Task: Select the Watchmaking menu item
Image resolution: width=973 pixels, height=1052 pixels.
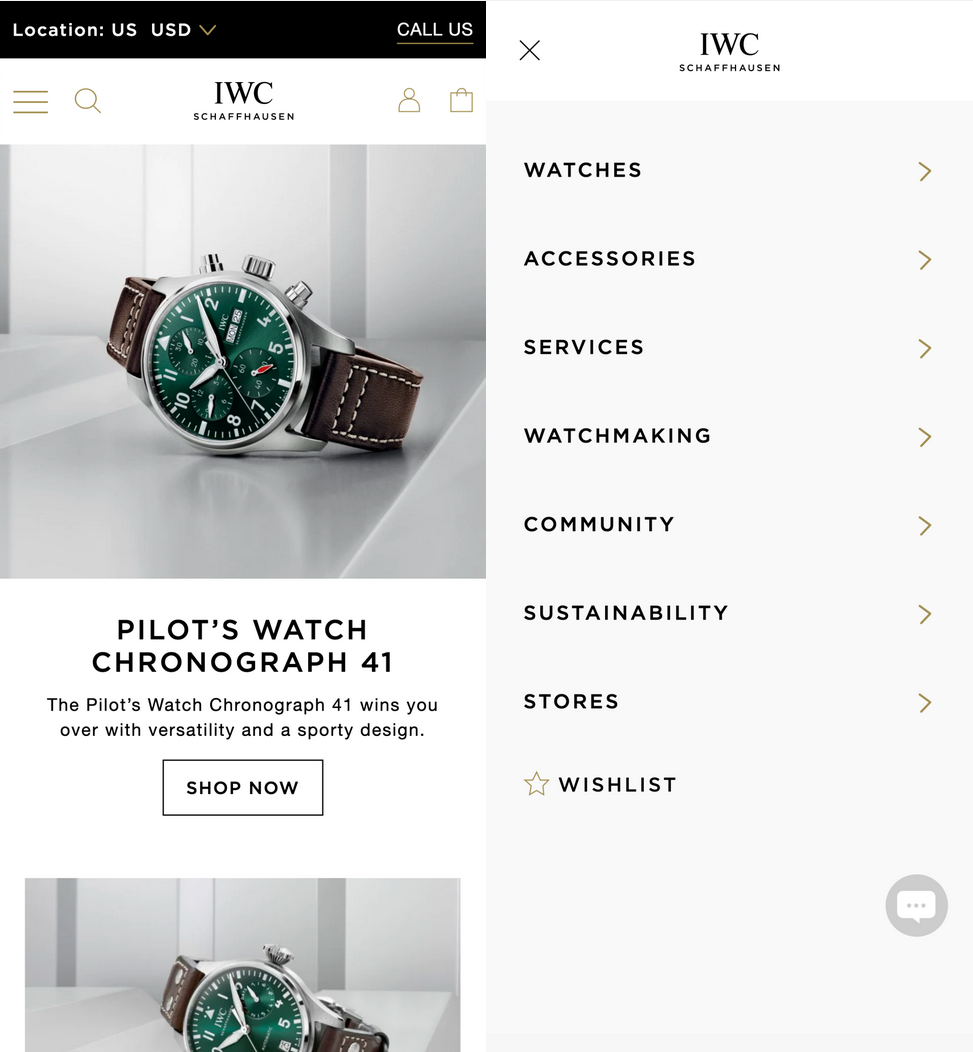Action: pos(729,436)
